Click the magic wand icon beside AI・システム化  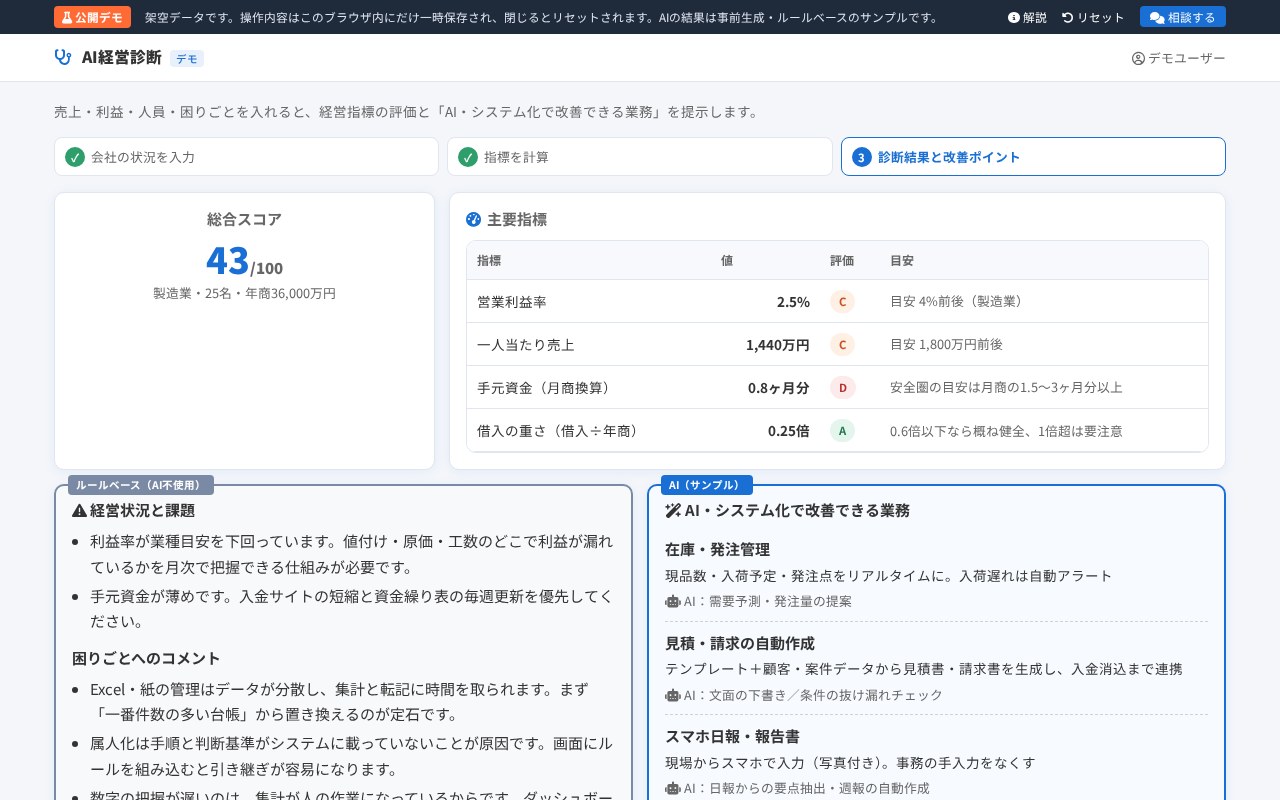point(673,510)
